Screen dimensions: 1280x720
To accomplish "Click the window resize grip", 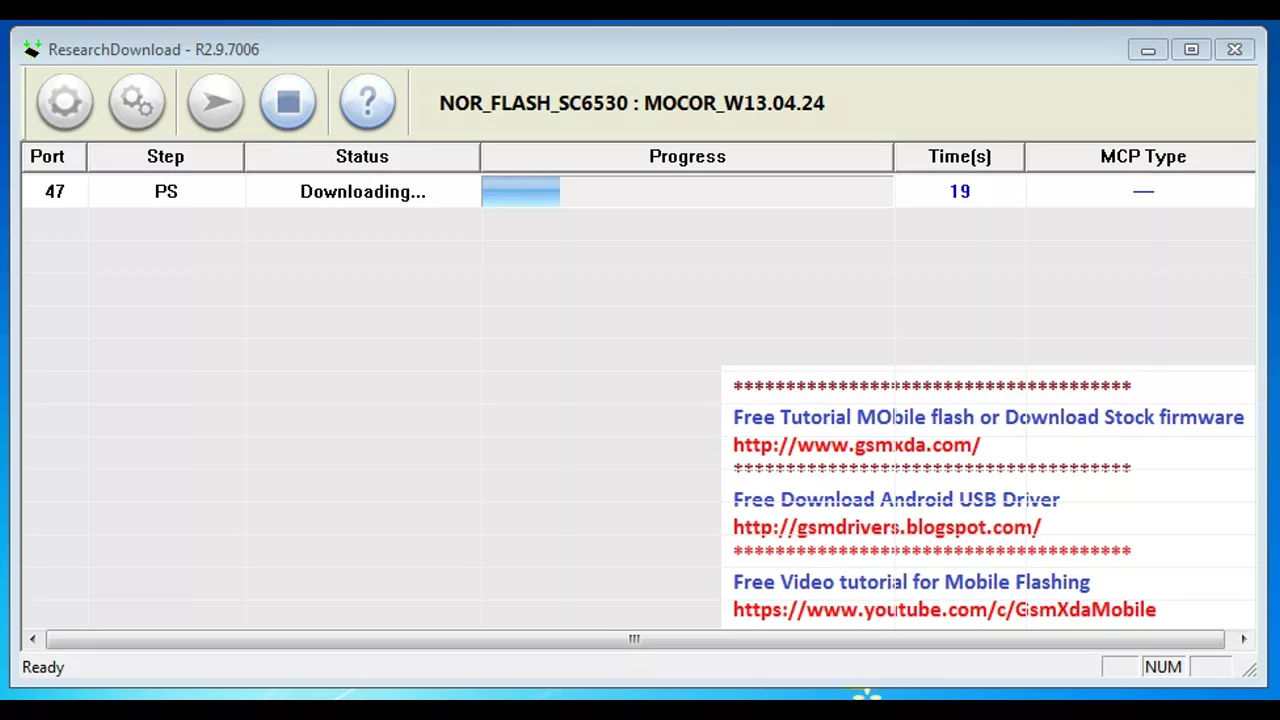I will click(1249, 669).
